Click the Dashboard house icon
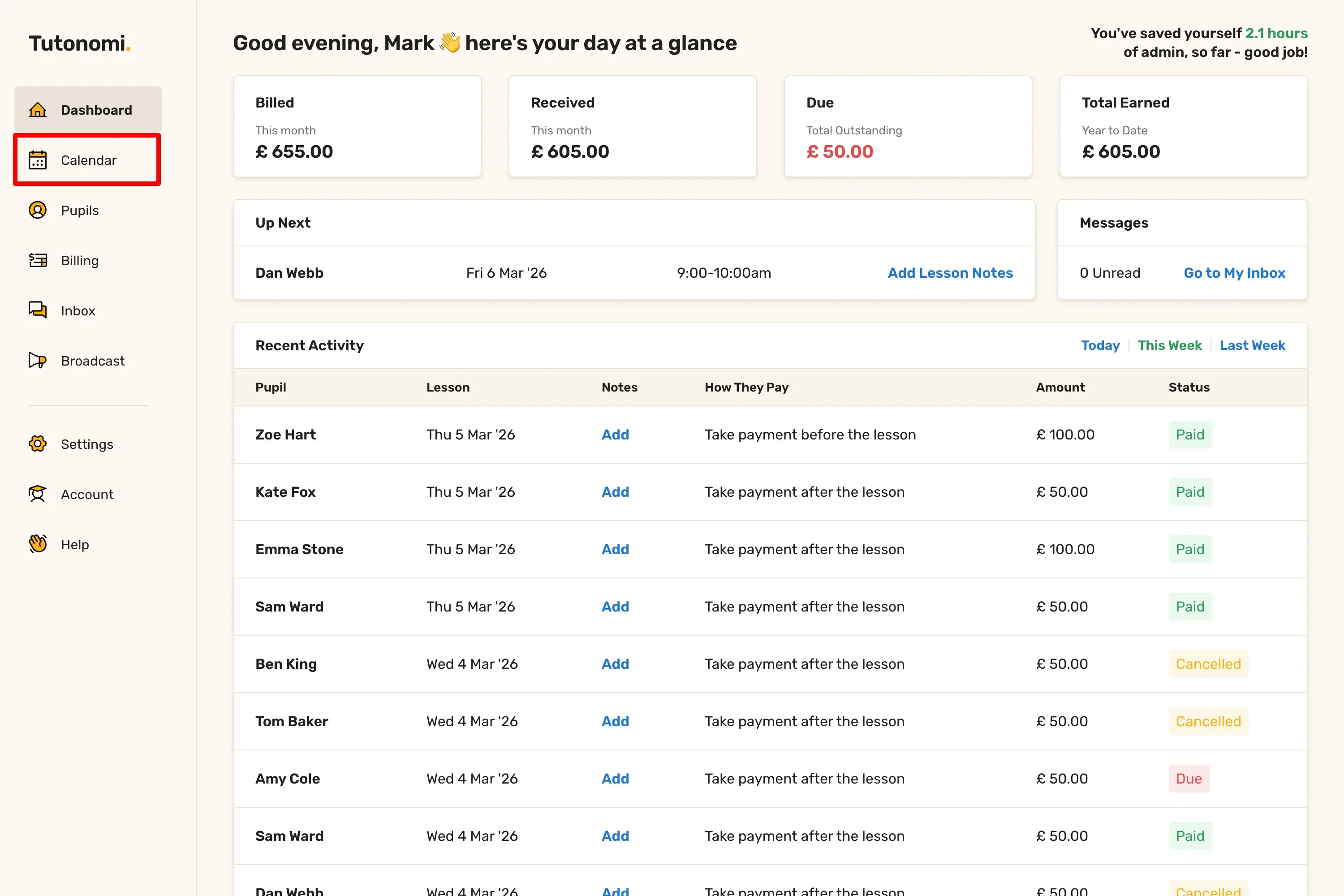The width and height of the screenshot is (1344, 896). coord(38,110)
